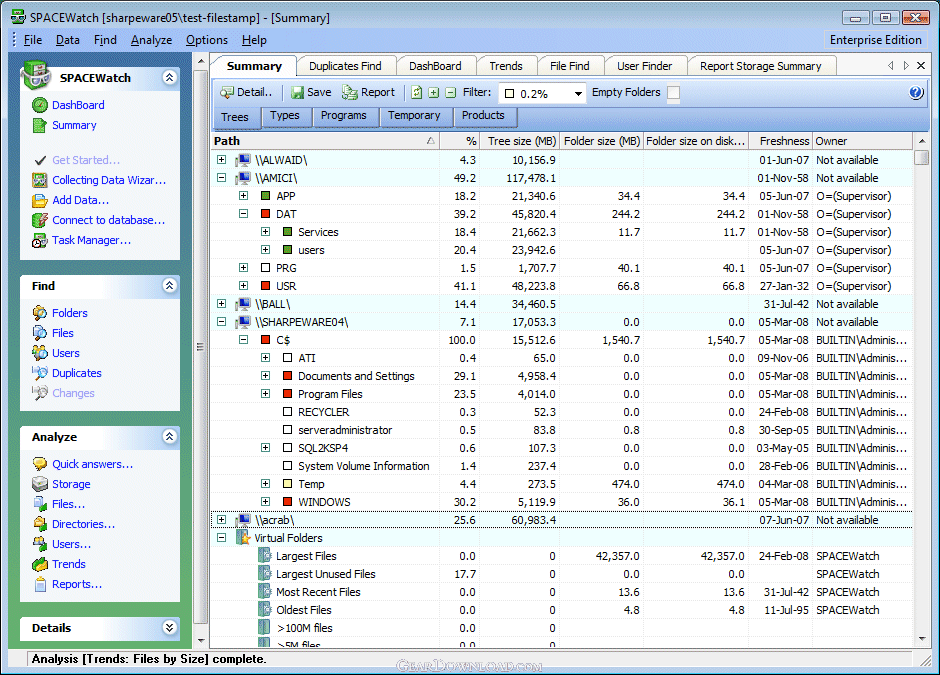Collapse the Find sidebar panel

(170, 286)
